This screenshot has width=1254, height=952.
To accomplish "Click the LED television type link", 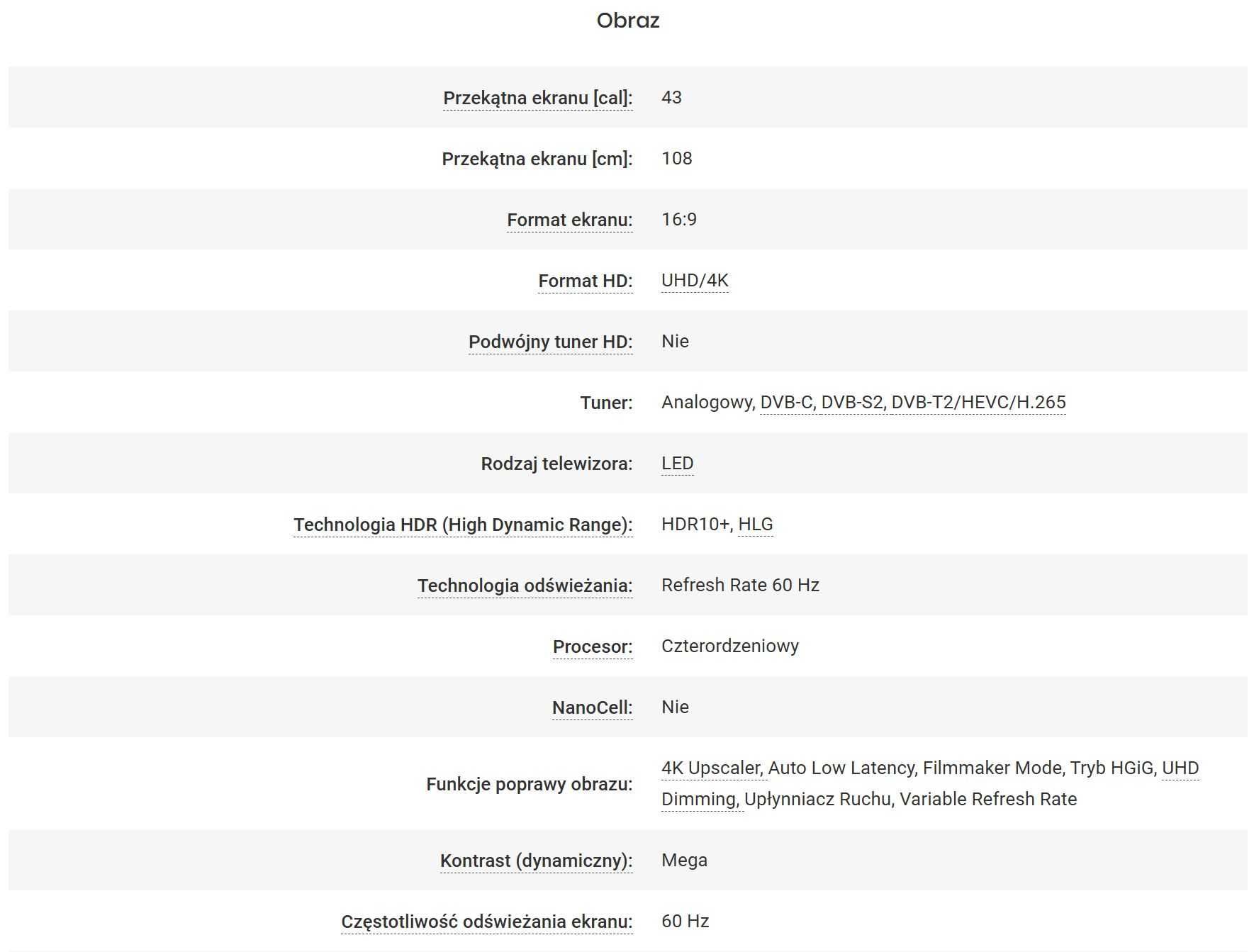I will point(677,463).
